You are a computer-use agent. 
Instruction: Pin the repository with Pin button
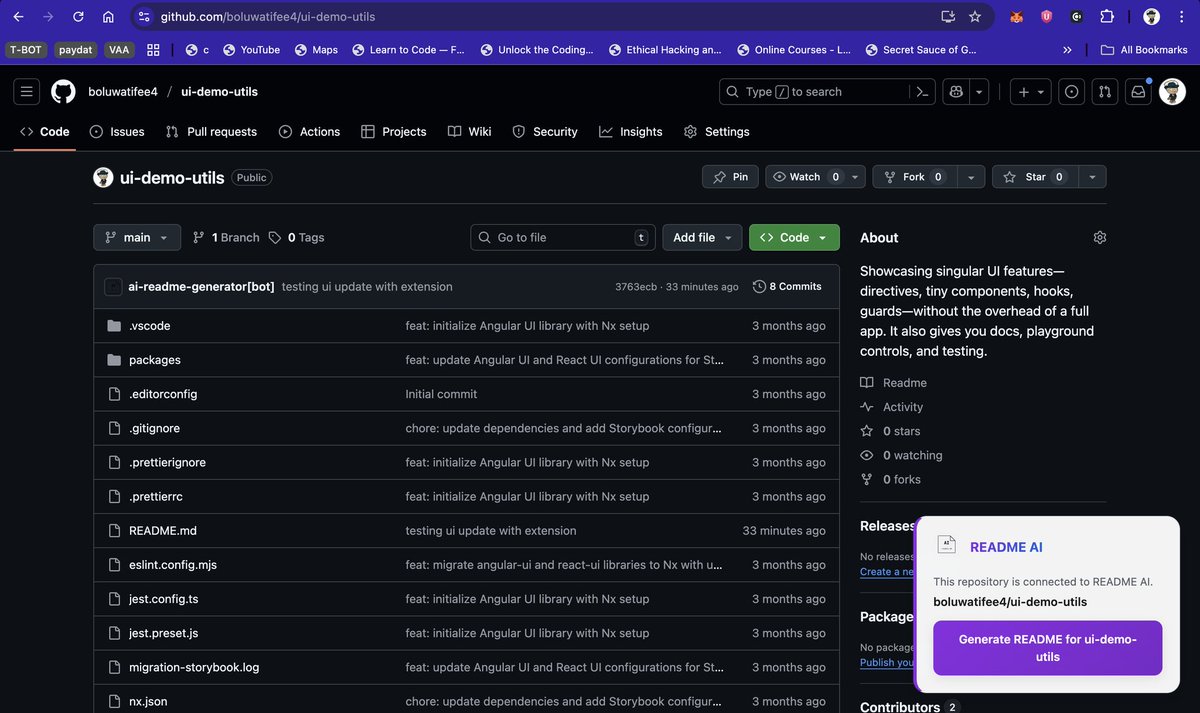(730, 177)
